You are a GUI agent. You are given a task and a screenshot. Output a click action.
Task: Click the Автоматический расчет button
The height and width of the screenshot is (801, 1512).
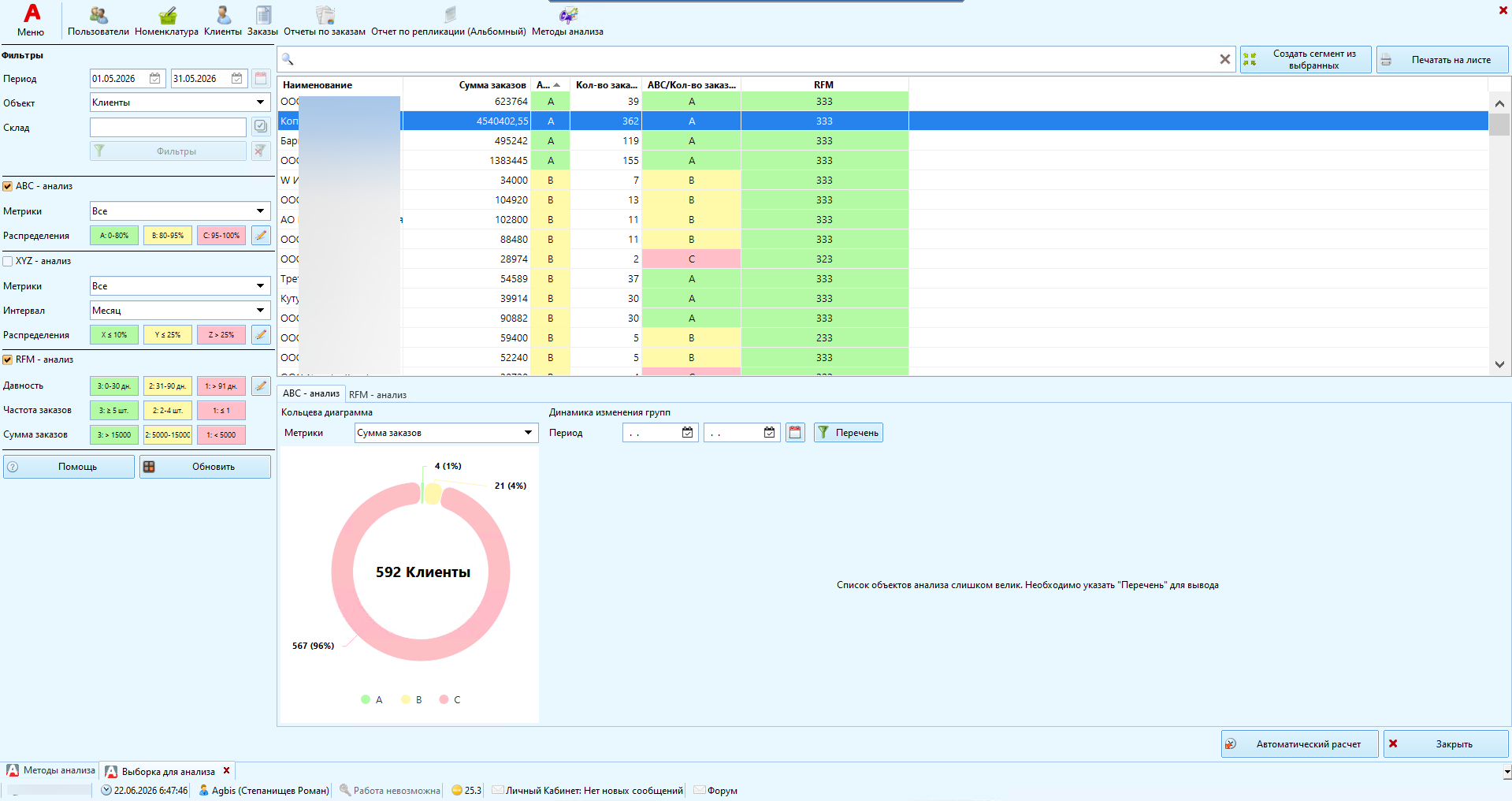click(x=1299, y=743)
